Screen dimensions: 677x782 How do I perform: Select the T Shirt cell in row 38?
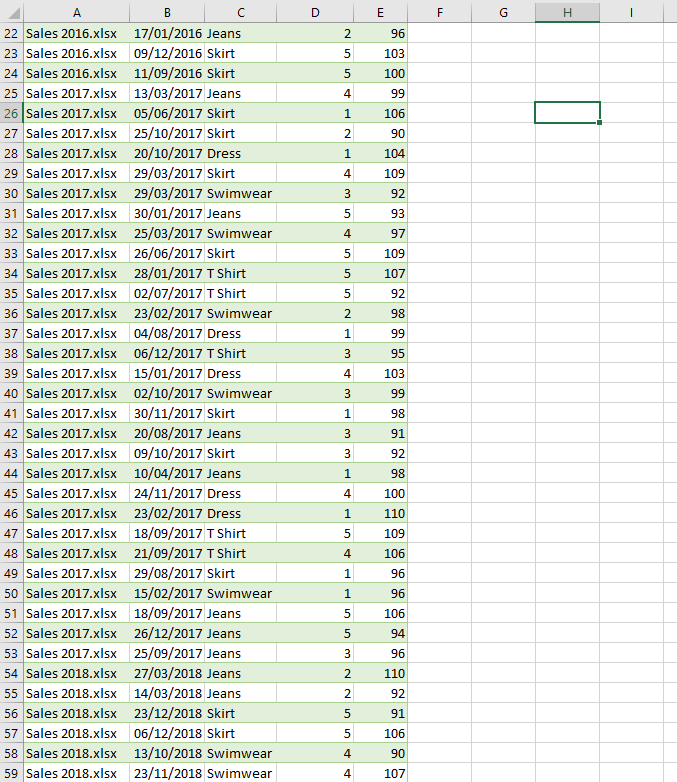point(241,353)
